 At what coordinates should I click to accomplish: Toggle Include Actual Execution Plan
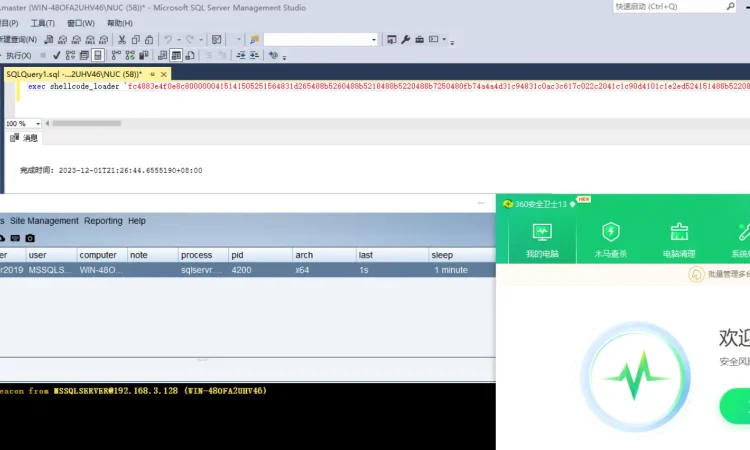click(x=116, y=55)
